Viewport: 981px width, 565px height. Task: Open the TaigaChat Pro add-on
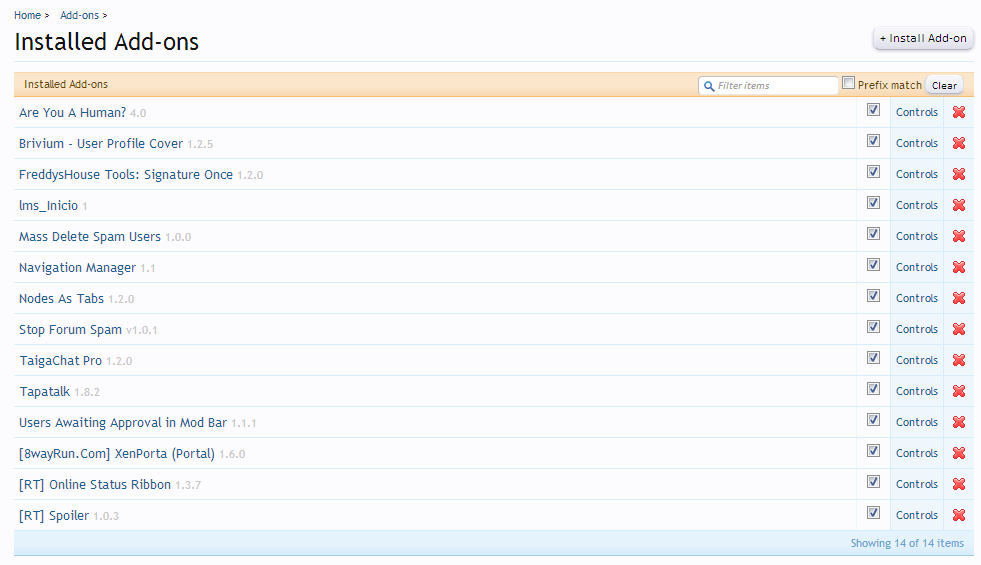[60, 360]
